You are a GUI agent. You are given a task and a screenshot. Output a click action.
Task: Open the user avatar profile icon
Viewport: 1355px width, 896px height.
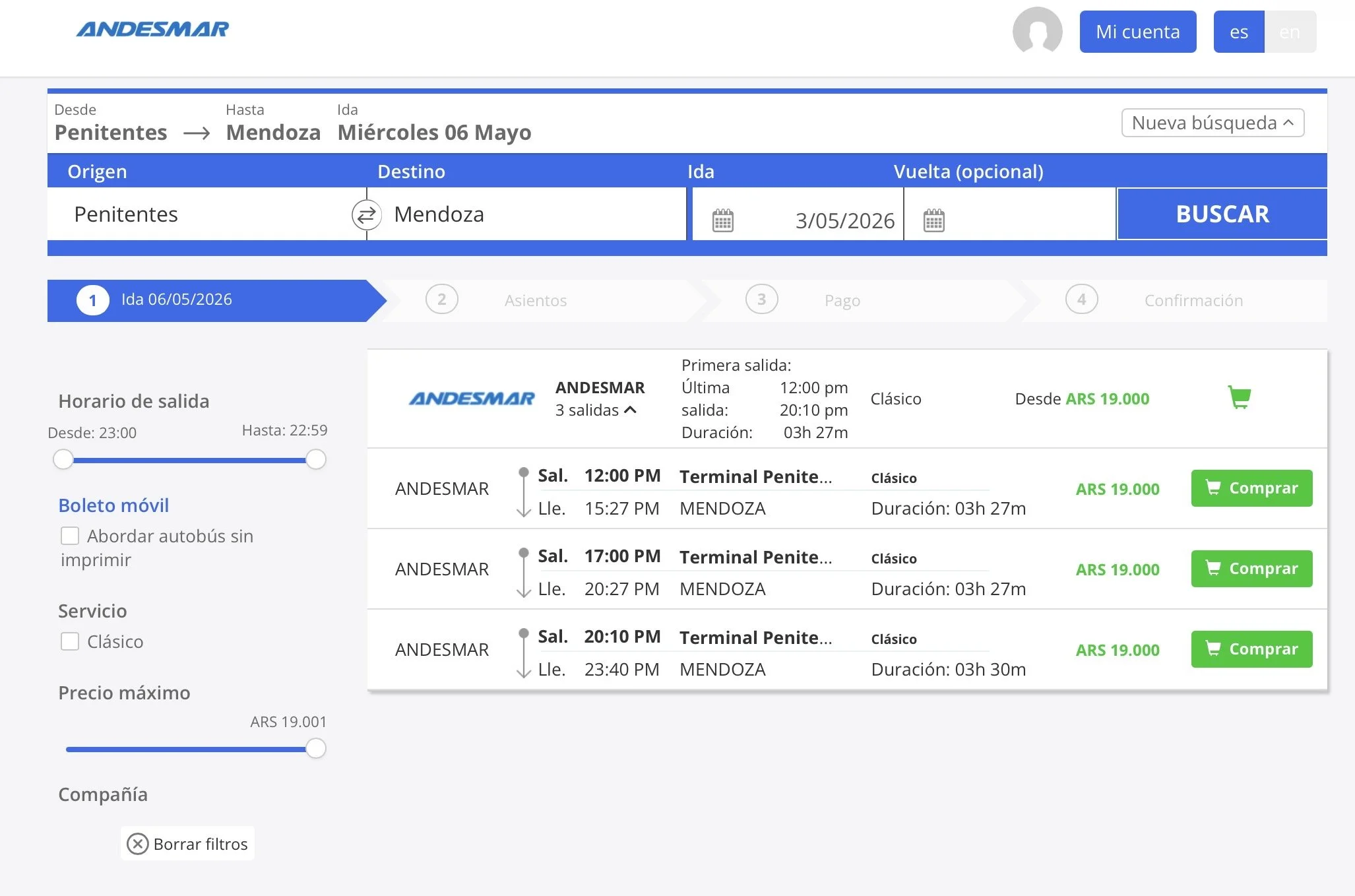(1037, 31)
